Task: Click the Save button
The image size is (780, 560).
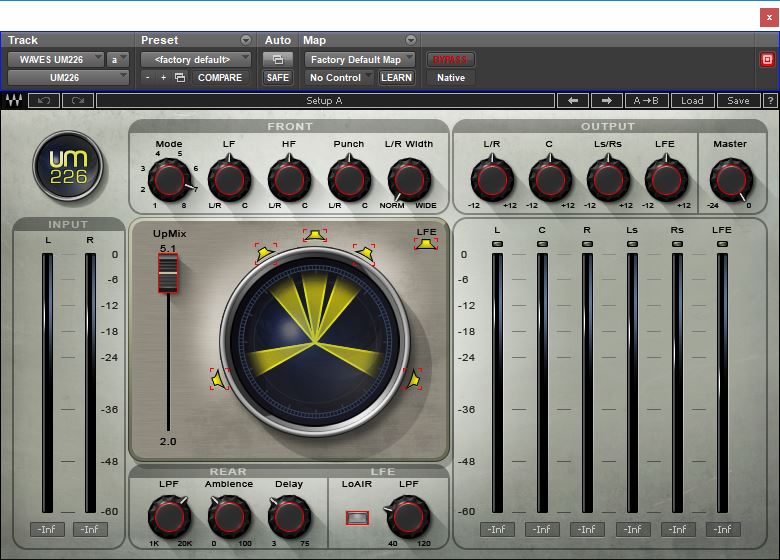Action: coord(738,100)
